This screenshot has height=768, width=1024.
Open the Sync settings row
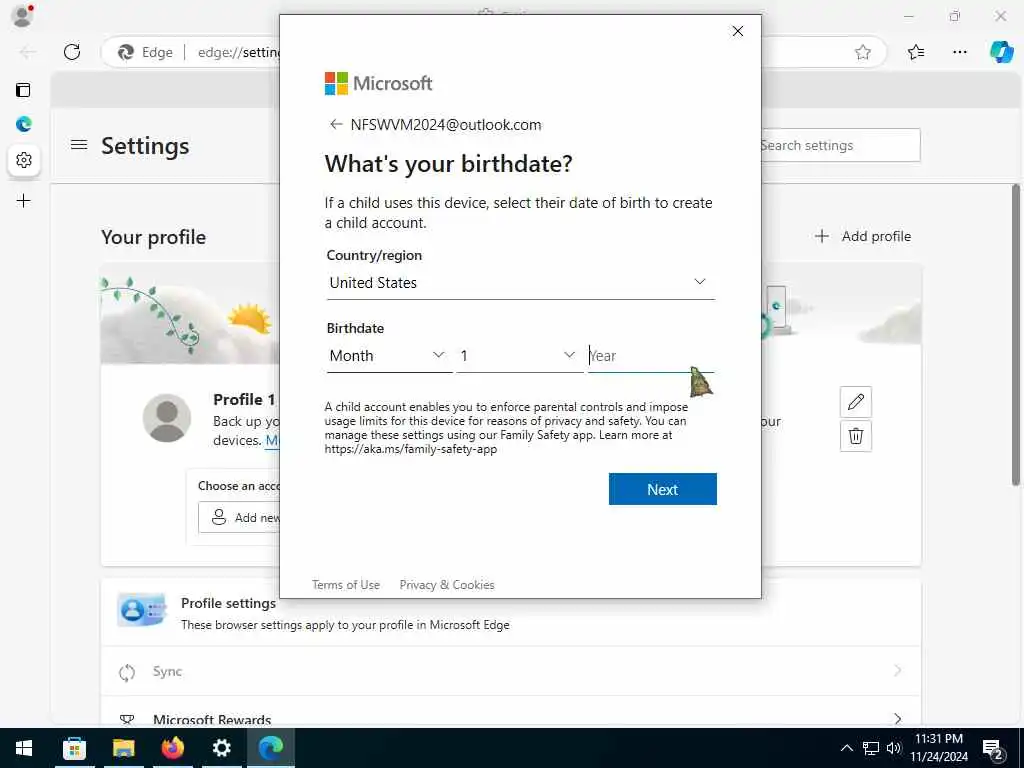pyautogui.click(x=511, y=671)
